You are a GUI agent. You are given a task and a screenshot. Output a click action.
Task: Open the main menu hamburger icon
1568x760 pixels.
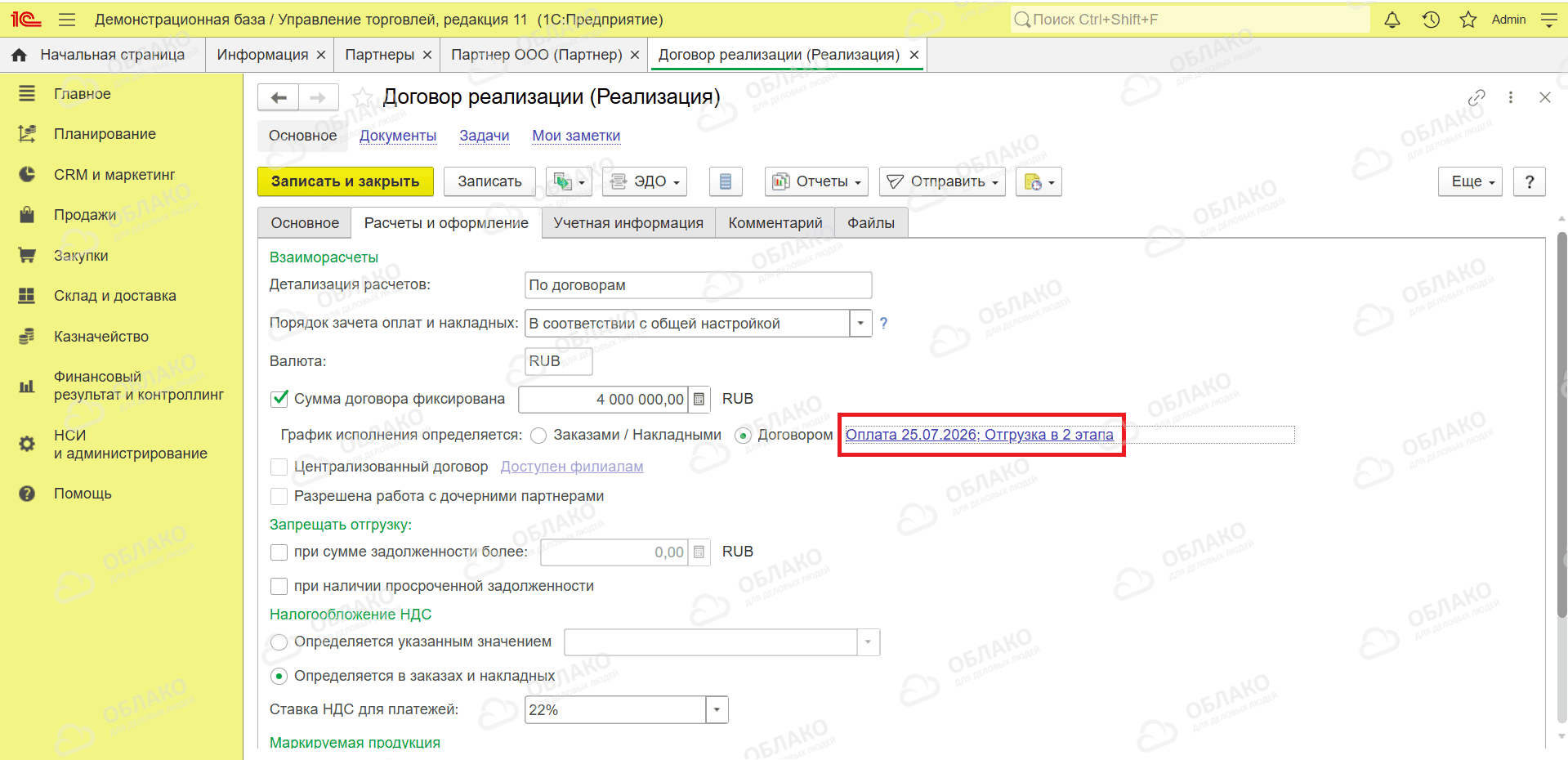click(x=67, y=20)
